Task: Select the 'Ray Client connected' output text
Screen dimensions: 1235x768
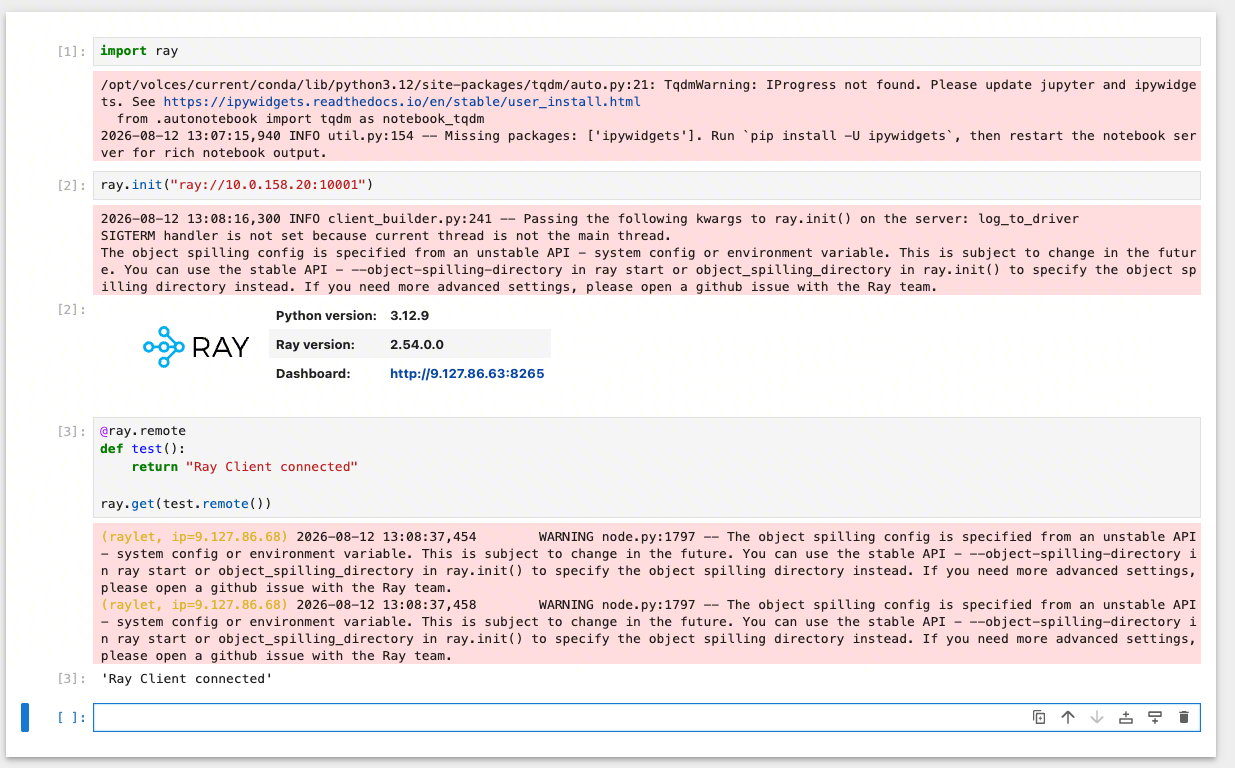Action: 187,679
